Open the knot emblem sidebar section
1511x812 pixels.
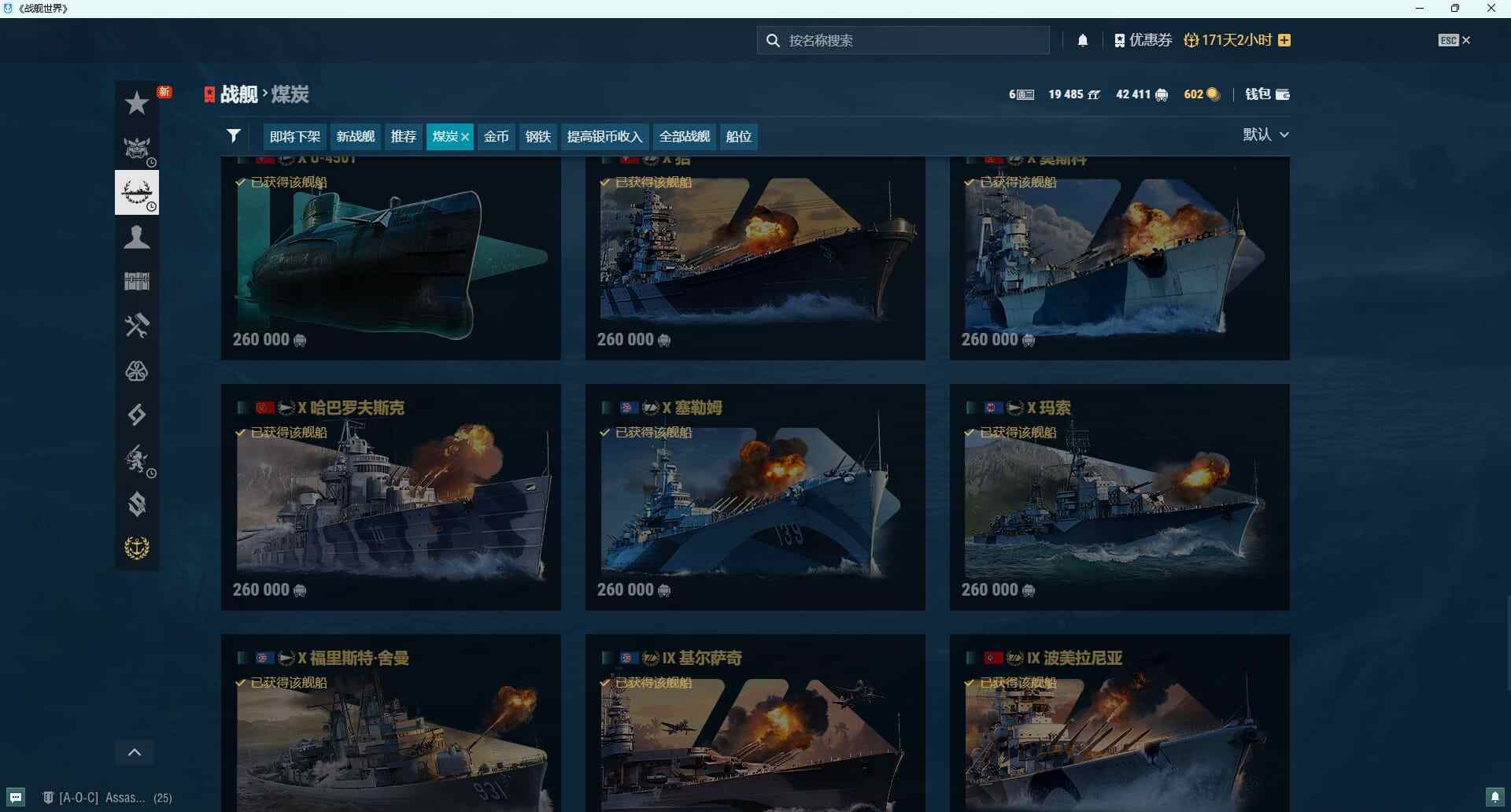[137, 371]
